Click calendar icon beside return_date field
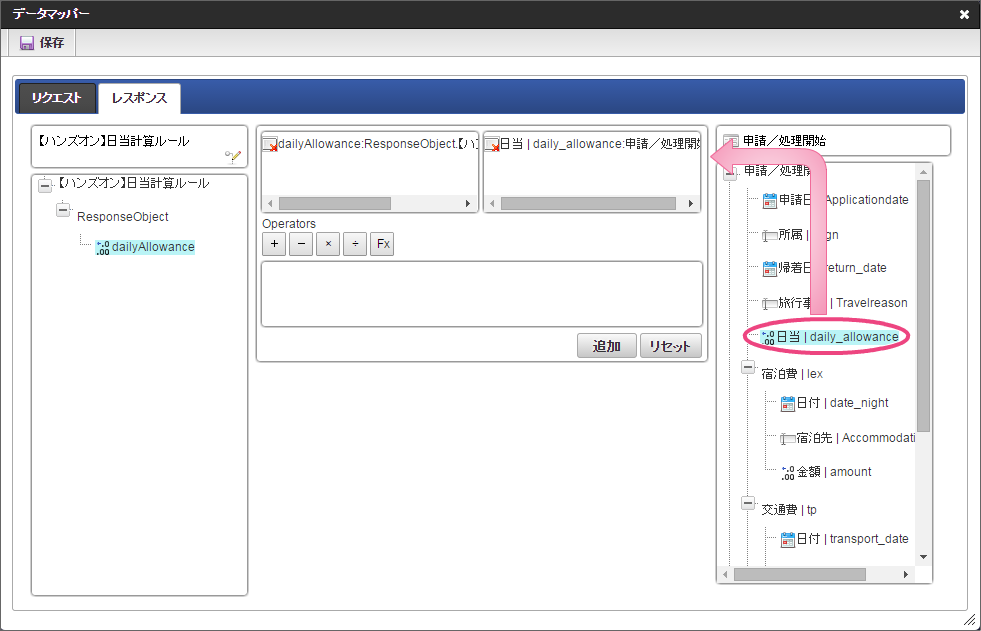981x631 pixels. pos(770,268)
